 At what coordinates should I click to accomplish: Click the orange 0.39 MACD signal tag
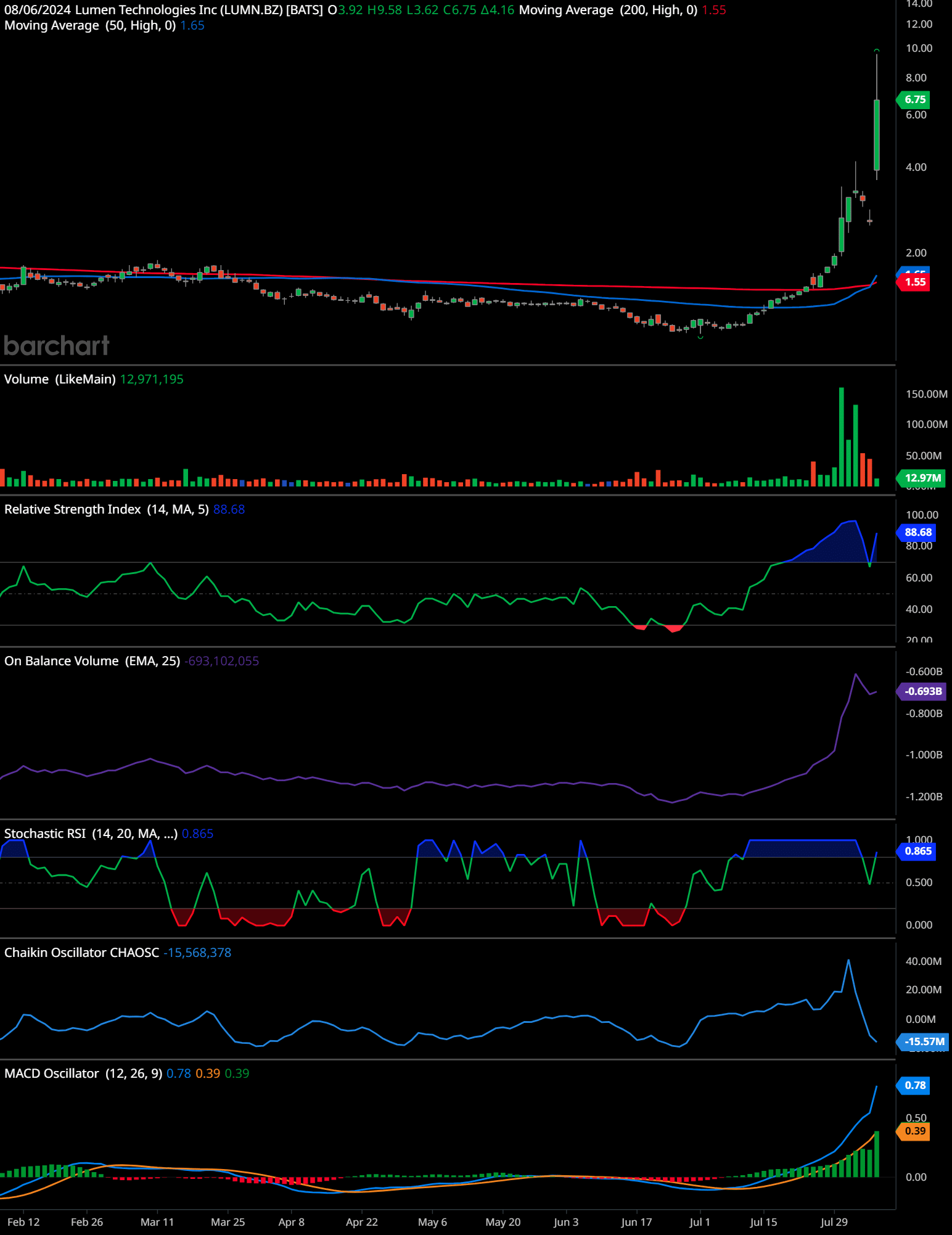[x=914, y=1131]
